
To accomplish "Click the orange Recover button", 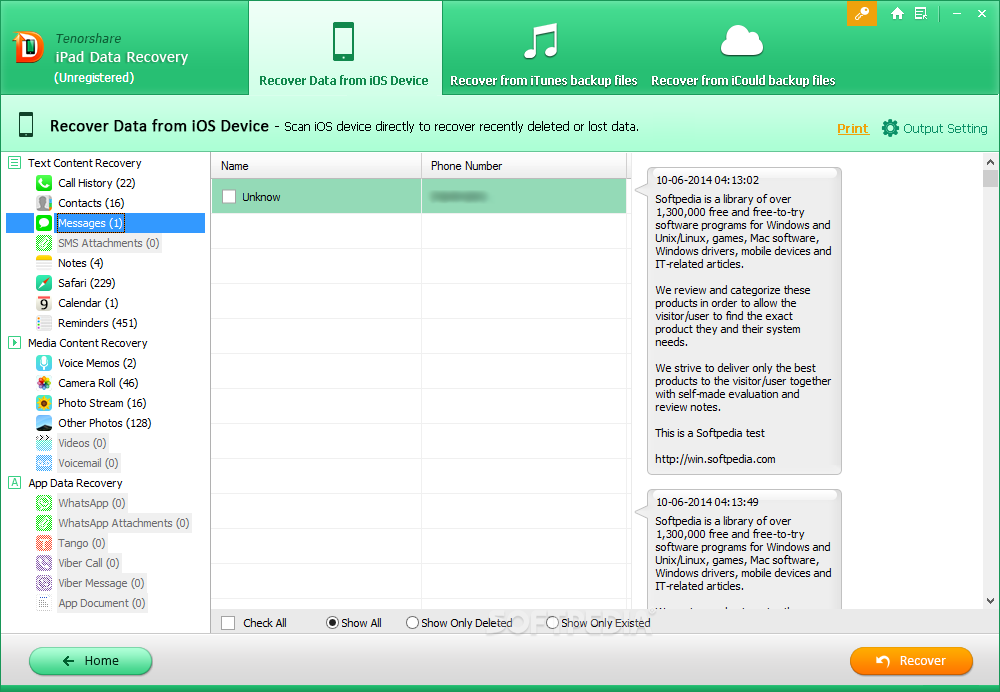I will 911,661.
